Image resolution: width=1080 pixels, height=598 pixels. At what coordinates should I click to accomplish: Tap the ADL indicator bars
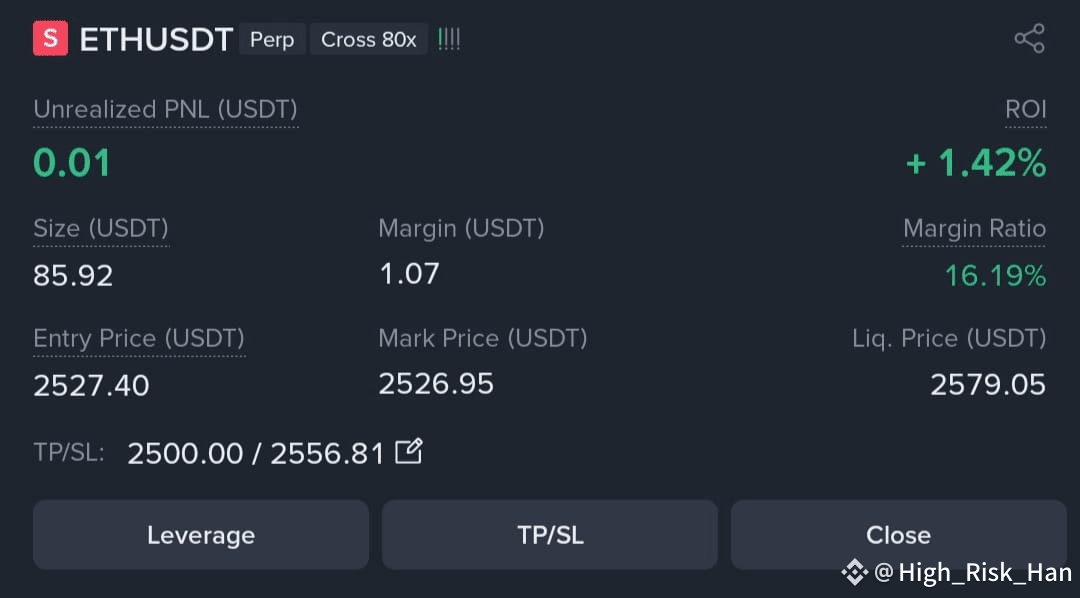tap(448, 39)
